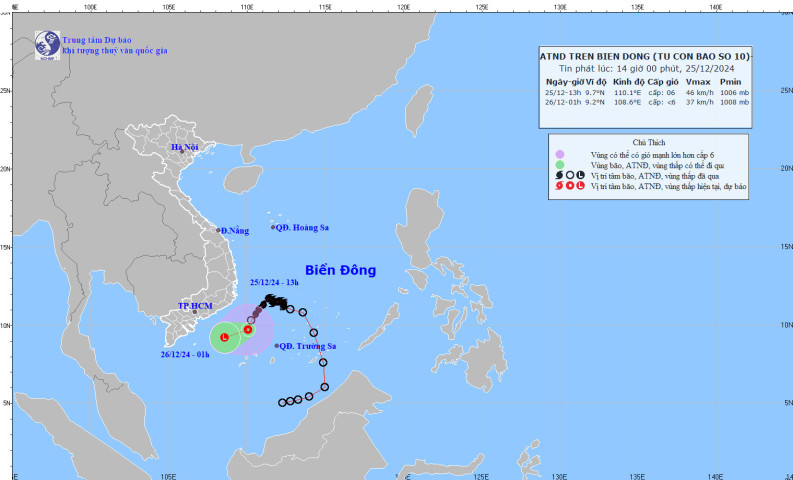Click the QĐ. Hoàng Sa marker dot
This screenshot has height=480, width=793.
point(273,227)
